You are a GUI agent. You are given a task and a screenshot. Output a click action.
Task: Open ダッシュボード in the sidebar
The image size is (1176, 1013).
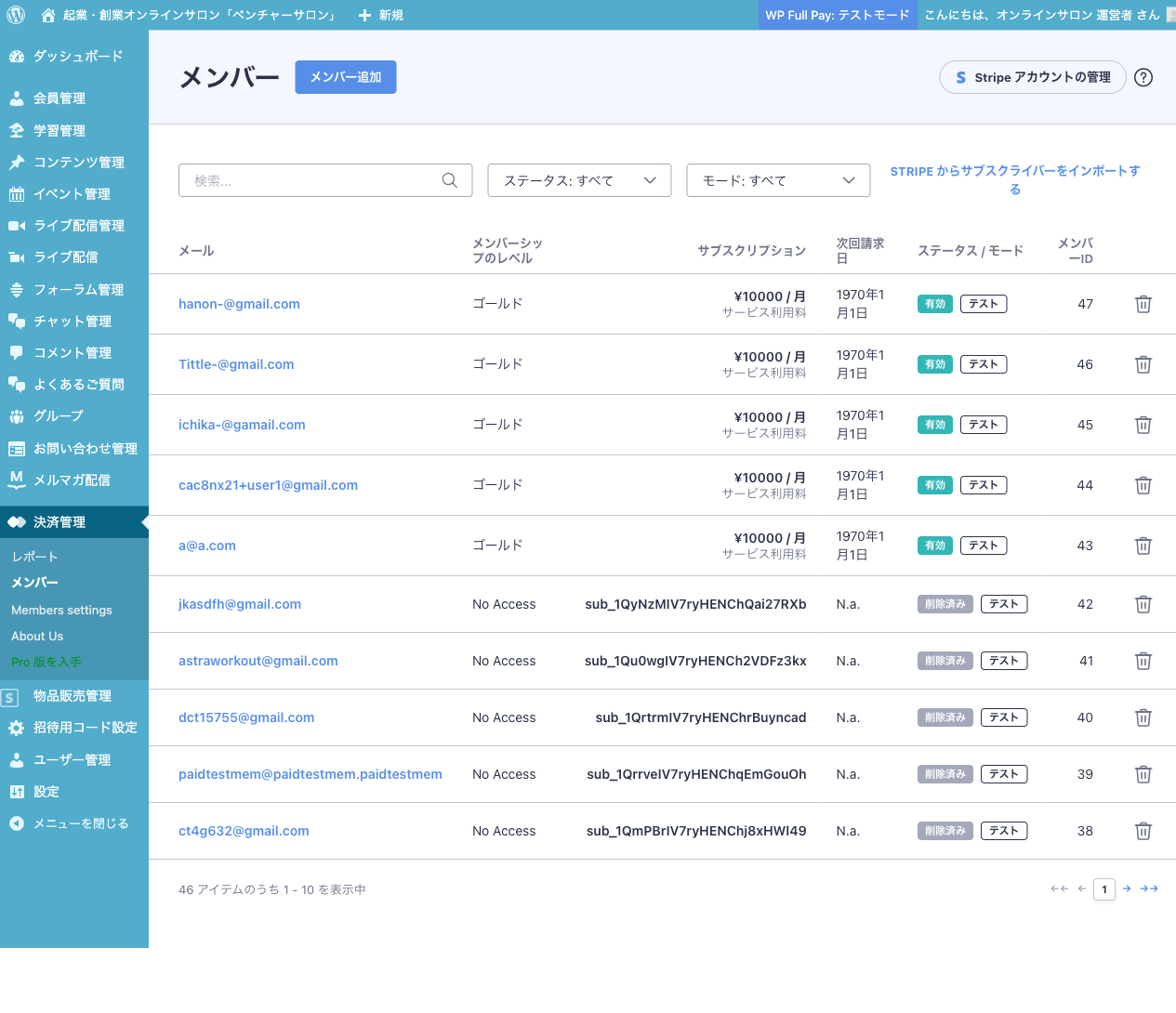pos(77,56)
